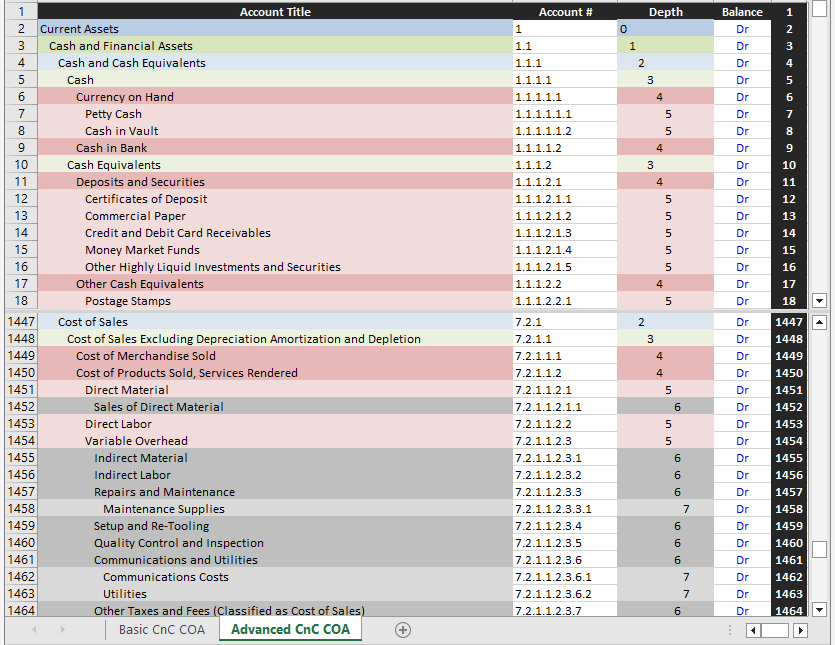Click the Cost of Sales cell
Viewport: 835px width, 645px height.
275,322
